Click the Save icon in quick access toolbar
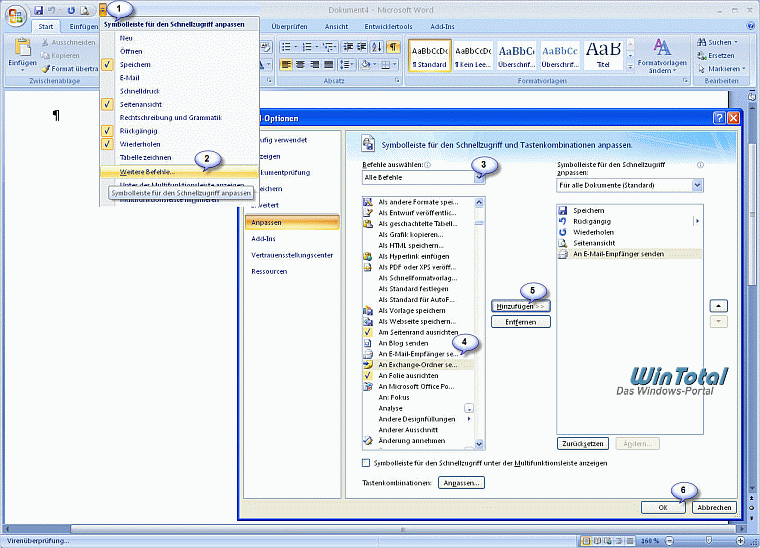Viewport: 760px width, 548px height. pos(38,9)
